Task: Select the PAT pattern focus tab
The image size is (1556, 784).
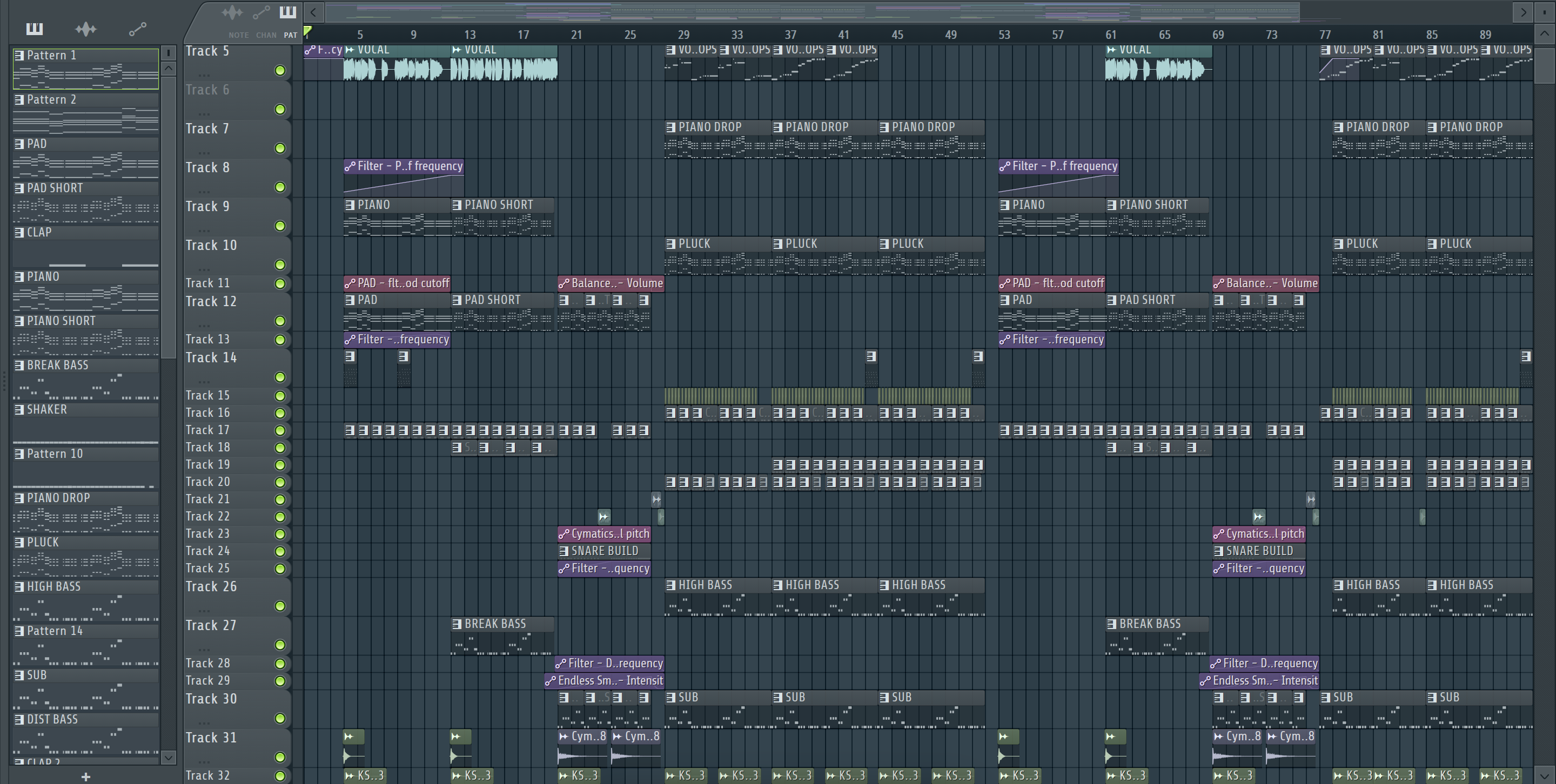Action: pos(288,12)
